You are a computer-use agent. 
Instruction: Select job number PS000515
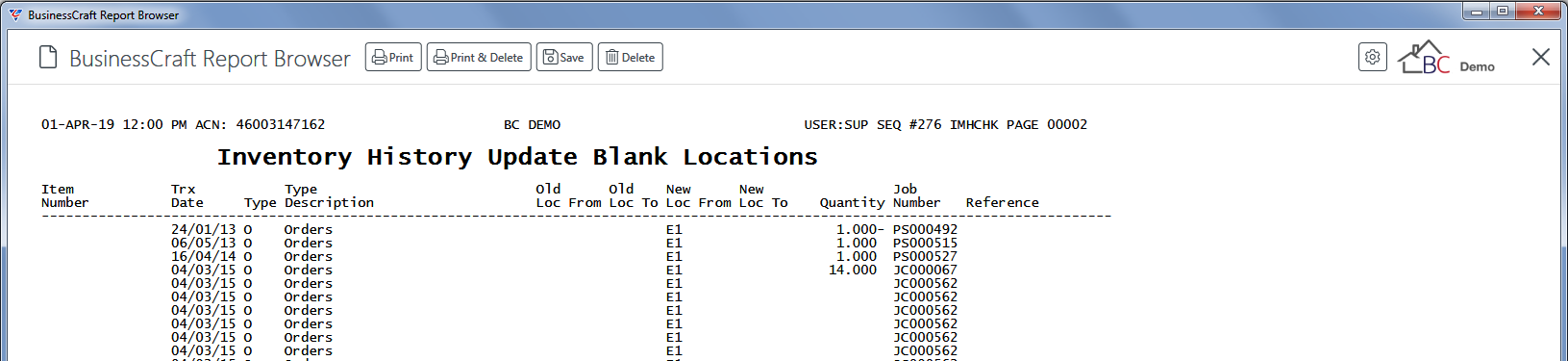pyautogui.click(x=925, y=244)
